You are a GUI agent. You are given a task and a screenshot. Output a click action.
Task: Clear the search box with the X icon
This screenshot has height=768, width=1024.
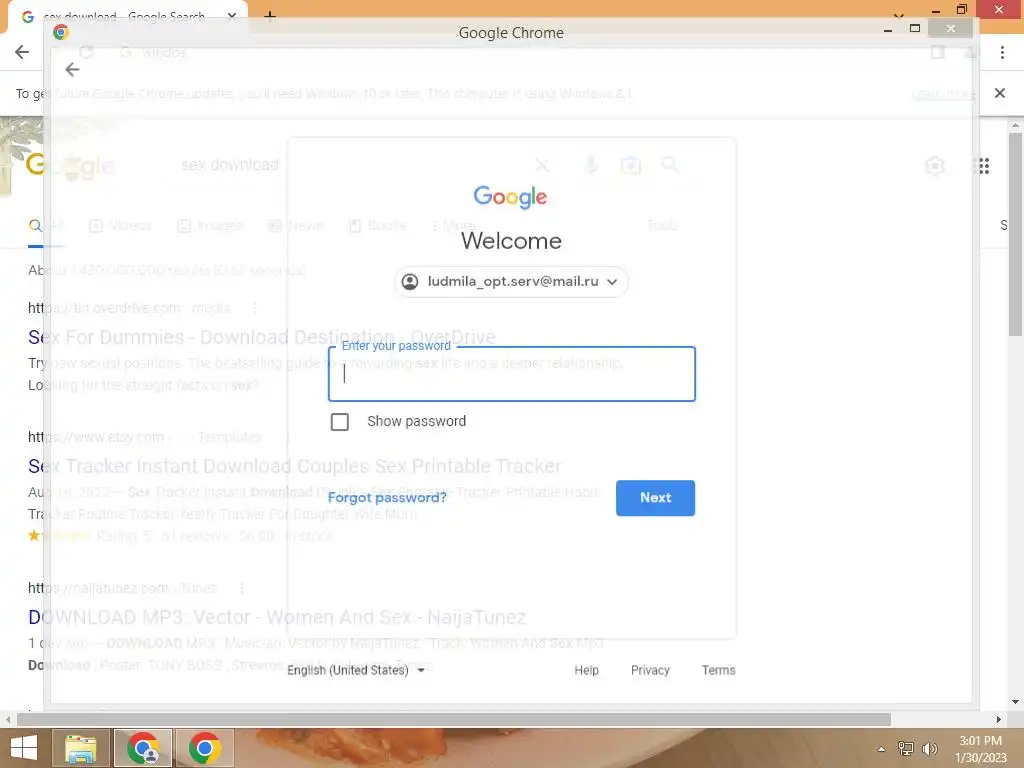tap(542, 165)
